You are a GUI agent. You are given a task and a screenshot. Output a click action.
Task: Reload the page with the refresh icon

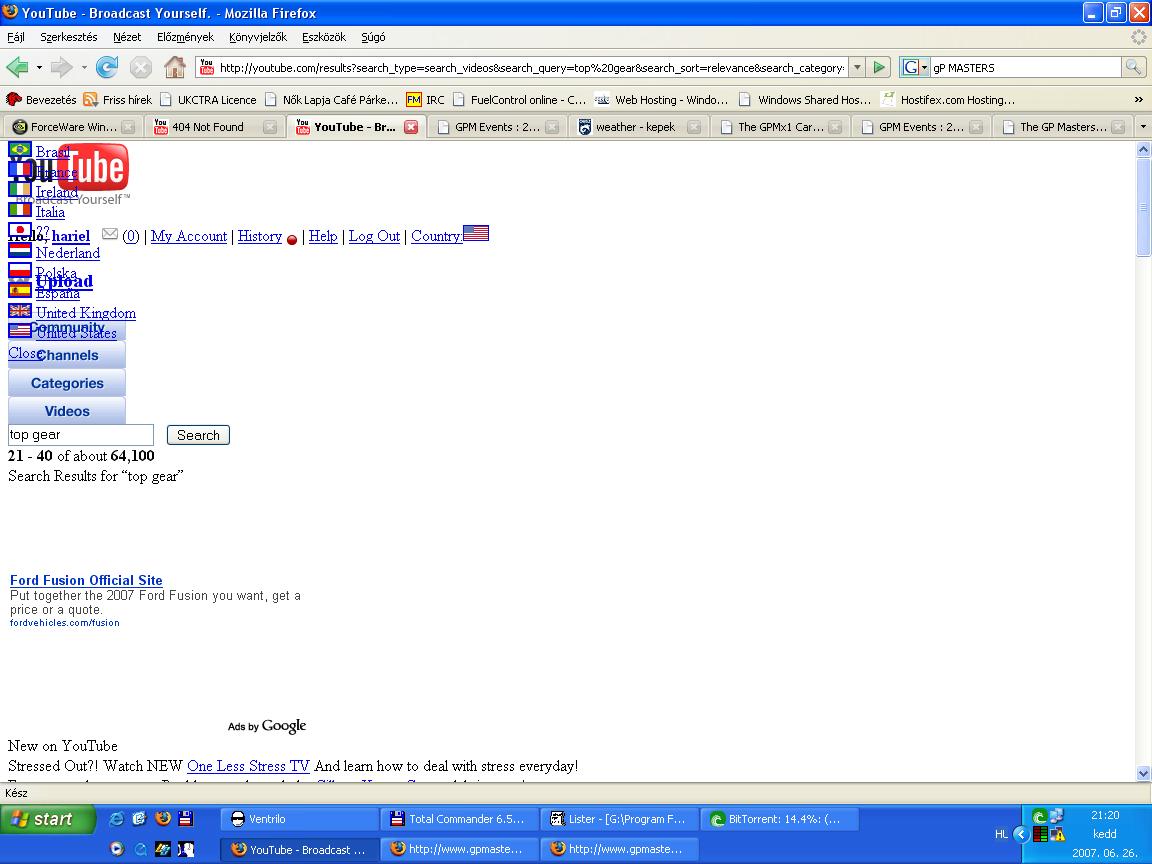click(x=107, y=68)
